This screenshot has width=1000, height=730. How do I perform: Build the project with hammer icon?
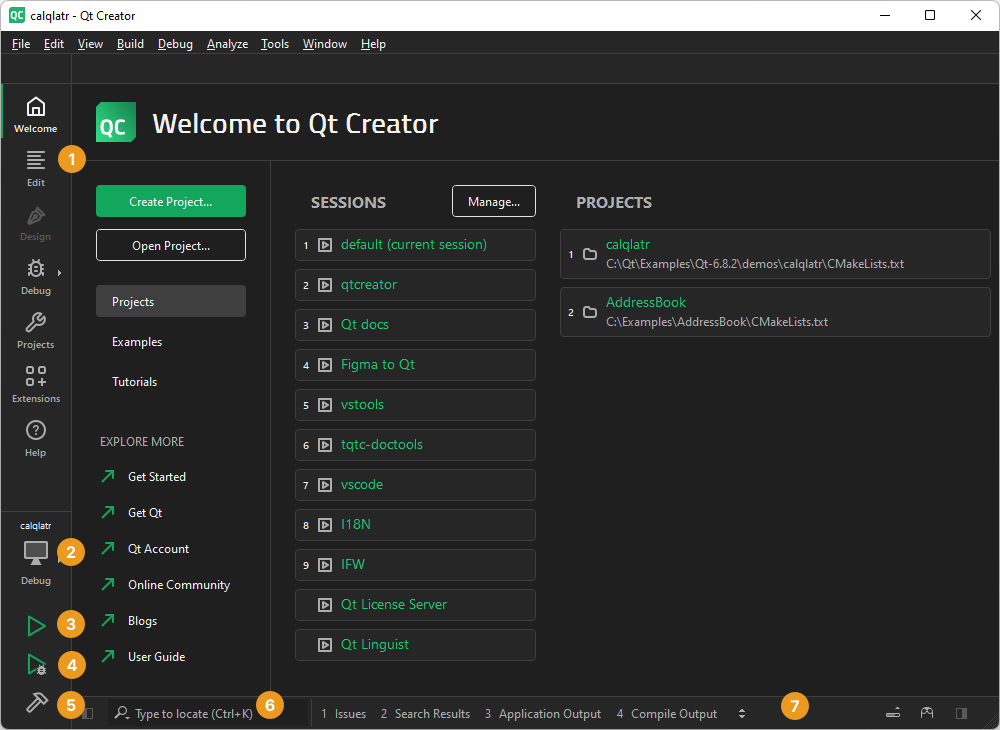click(36, 702)
